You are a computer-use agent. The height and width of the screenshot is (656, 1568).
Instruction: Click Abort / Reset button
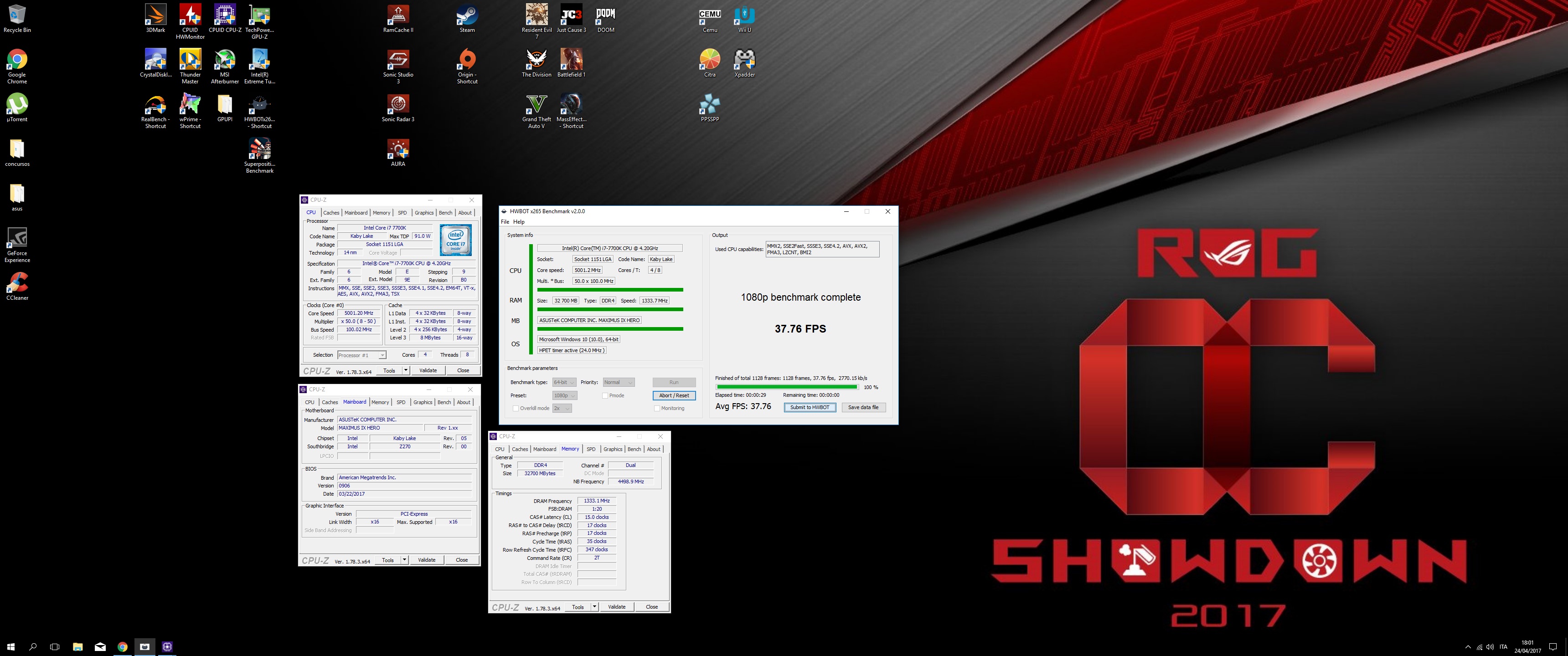pos(674,395)
